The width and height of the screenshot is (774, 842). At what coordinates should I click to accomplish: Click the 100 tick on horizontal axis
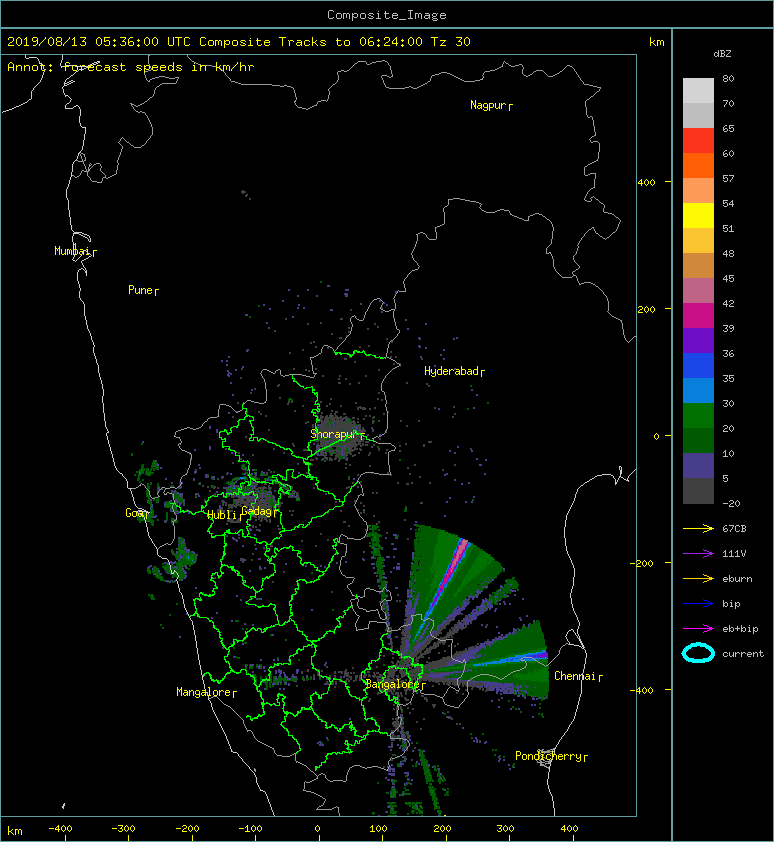point(378,829)
